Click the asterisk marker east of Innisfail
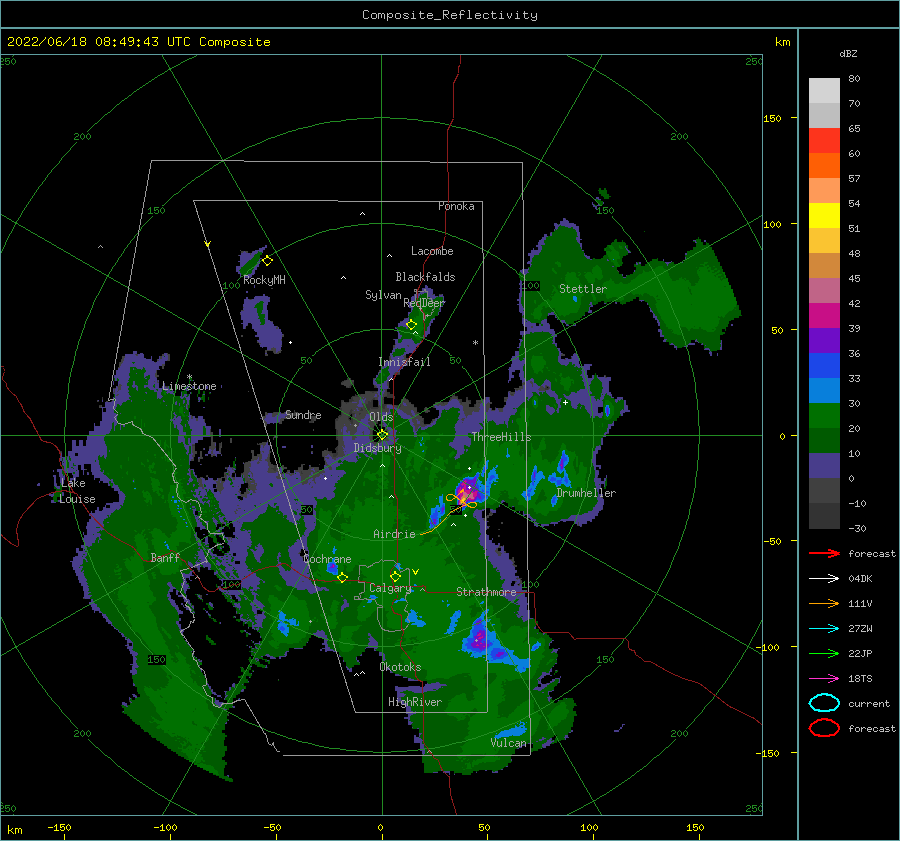 (x=475, y=343)
